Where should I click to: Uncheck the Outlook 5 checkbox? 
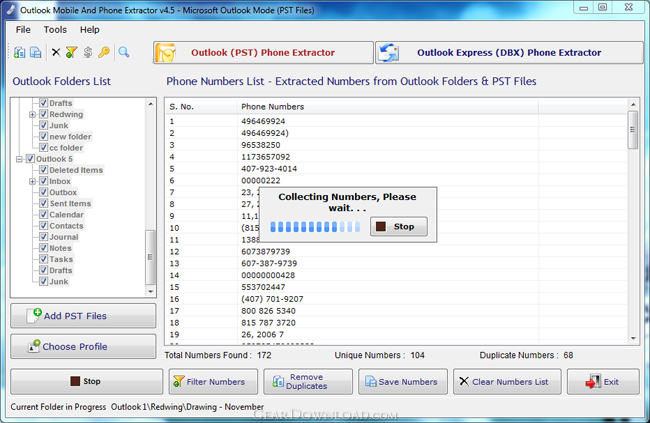[x=30, y=159]
